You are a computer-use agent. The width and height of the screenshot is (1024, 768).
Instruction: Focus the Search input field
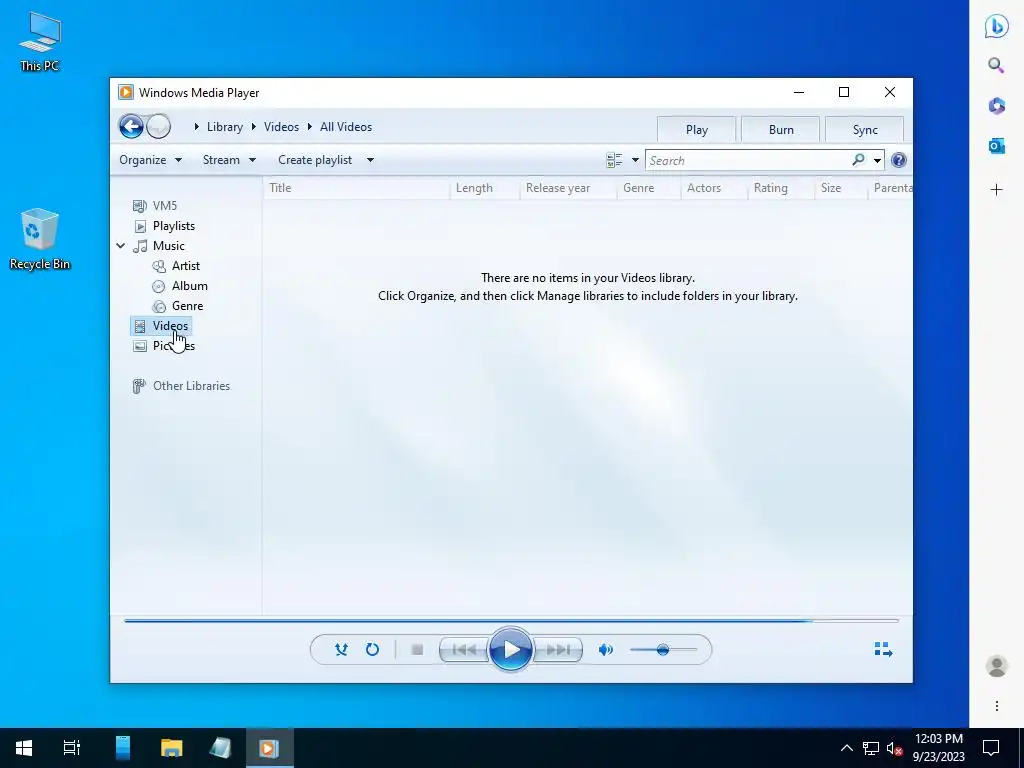click(748, 161)
